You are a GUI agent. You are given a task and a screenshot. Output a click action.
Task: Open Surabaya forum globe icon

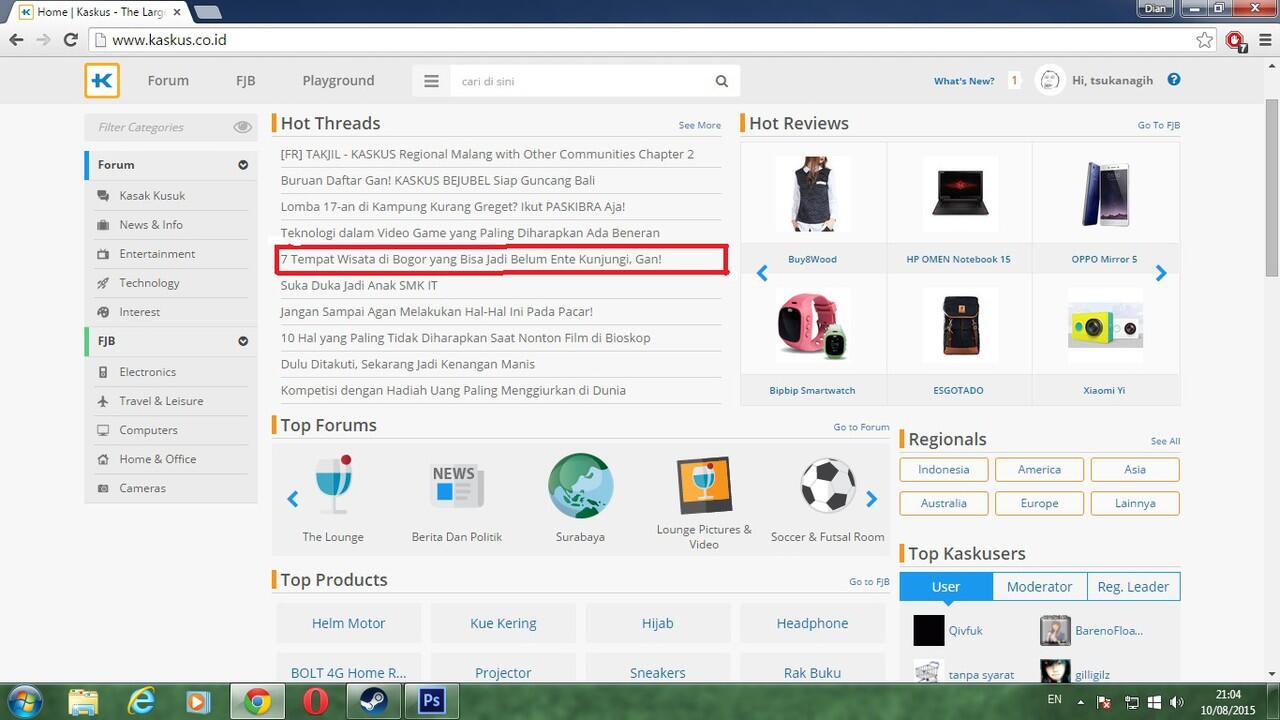pyautogui.click(x=580, y=485)
